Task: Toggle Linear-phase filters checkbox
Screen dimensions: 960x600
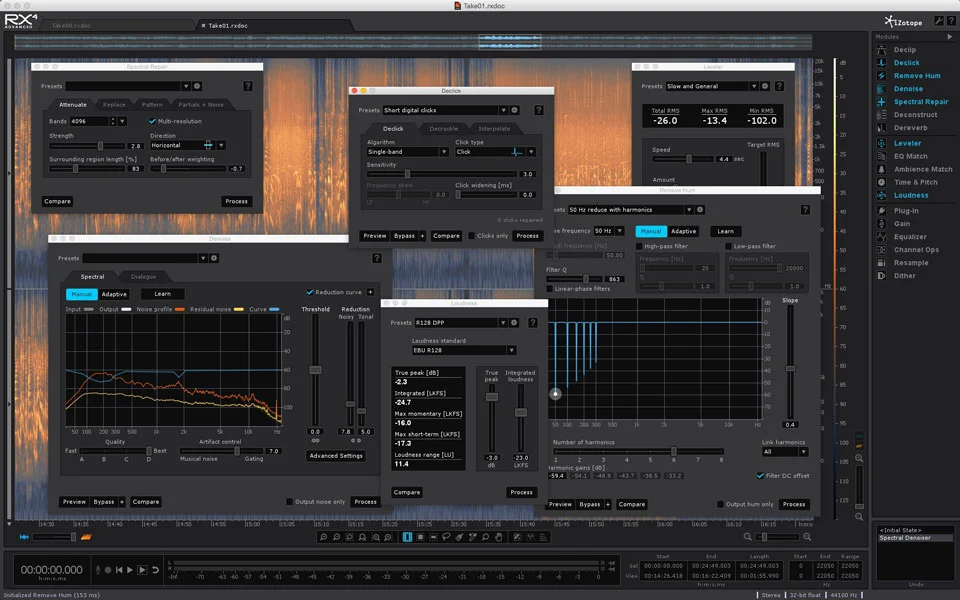Action: pyautogui.click(x=550, y=288)
